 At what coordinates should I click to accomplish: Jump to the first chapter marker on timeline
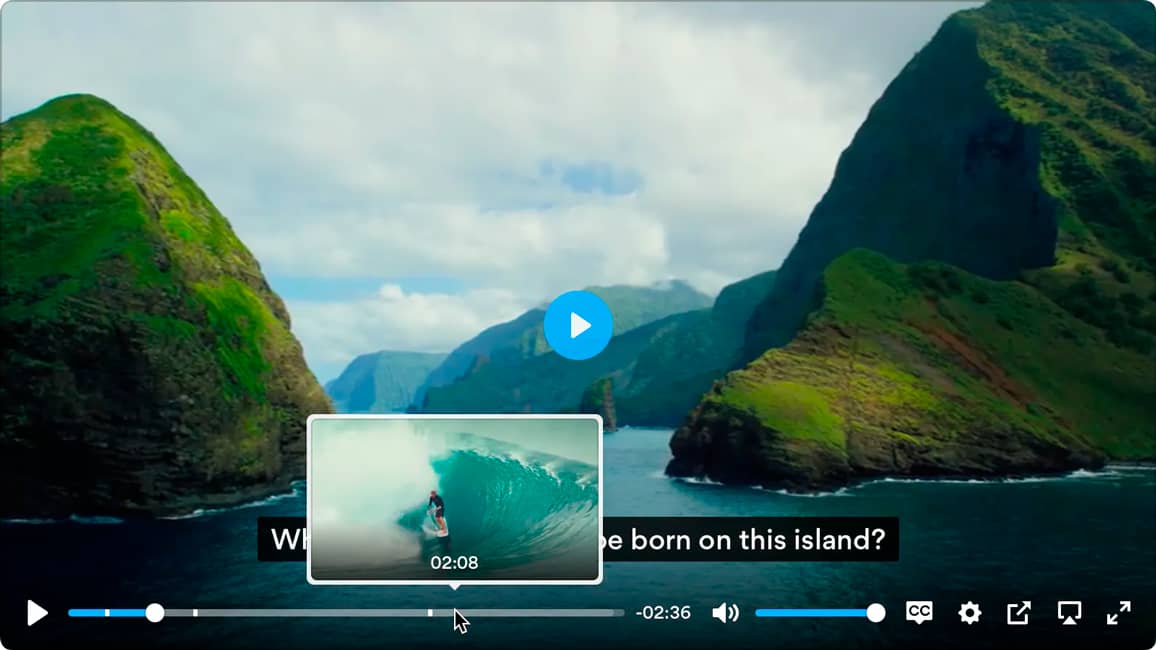pos(108,613)
